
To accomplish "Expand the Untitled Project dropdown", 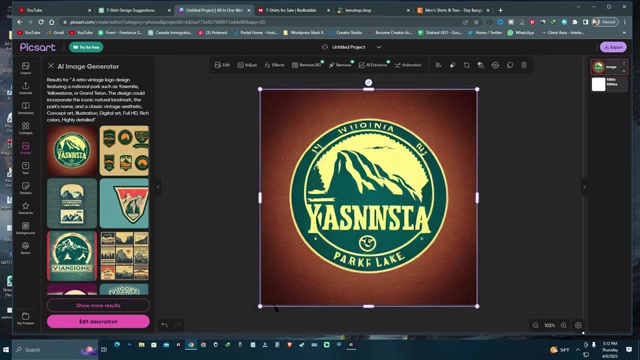I will coord(379,47).
